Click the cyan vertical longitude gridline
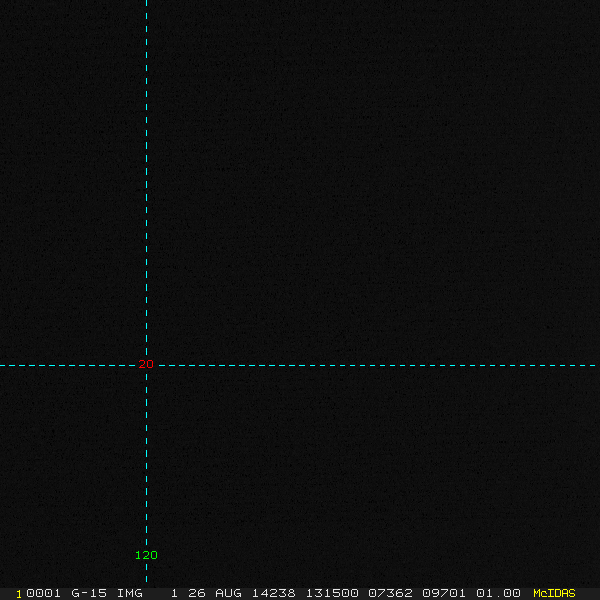600x600 pixels. click(146, 200)
